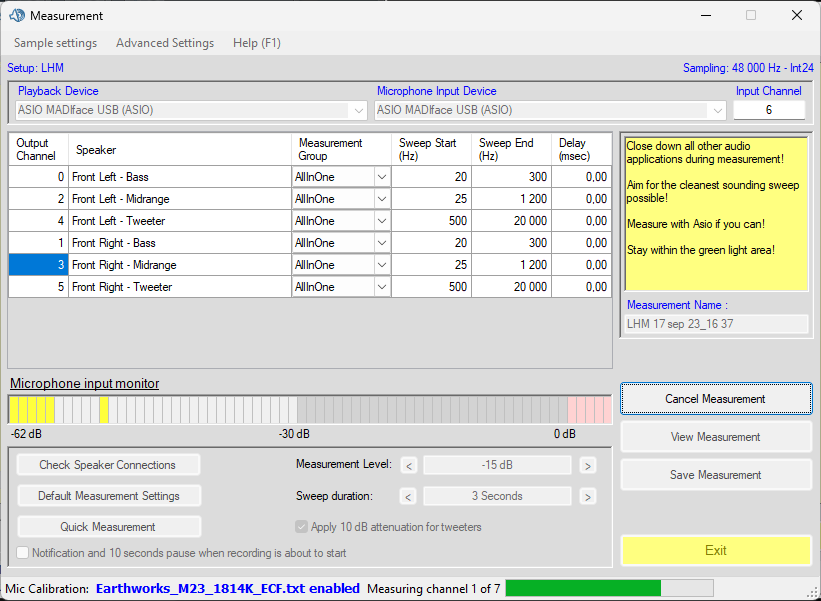Decrease Measurement Level with left arrow
821x601 pixels.
408,465
